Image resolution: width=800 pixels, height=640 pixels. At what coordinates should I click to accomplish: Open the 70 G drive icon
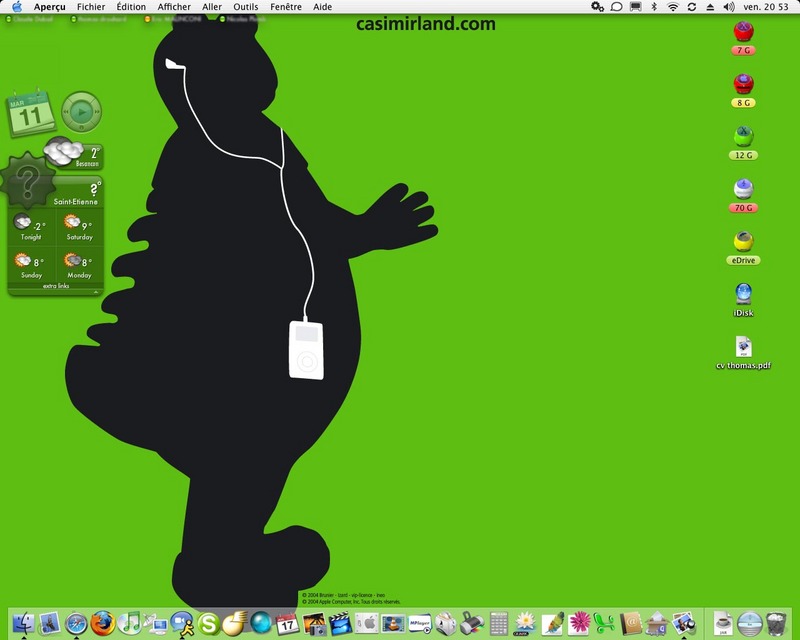coord(743,189)
